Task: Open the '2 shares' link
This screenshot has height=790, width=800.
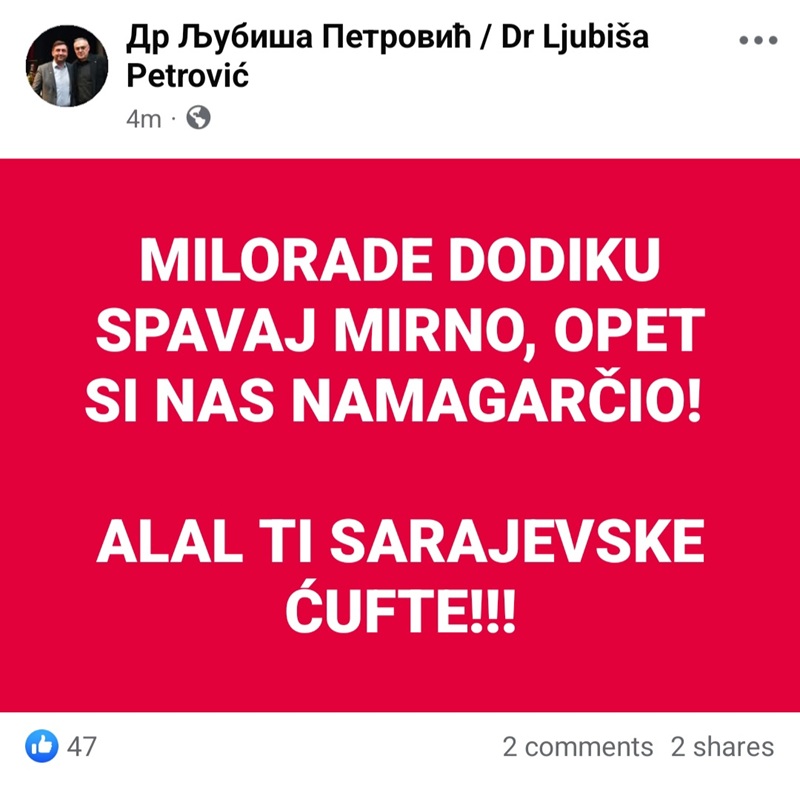Action: 722,747
